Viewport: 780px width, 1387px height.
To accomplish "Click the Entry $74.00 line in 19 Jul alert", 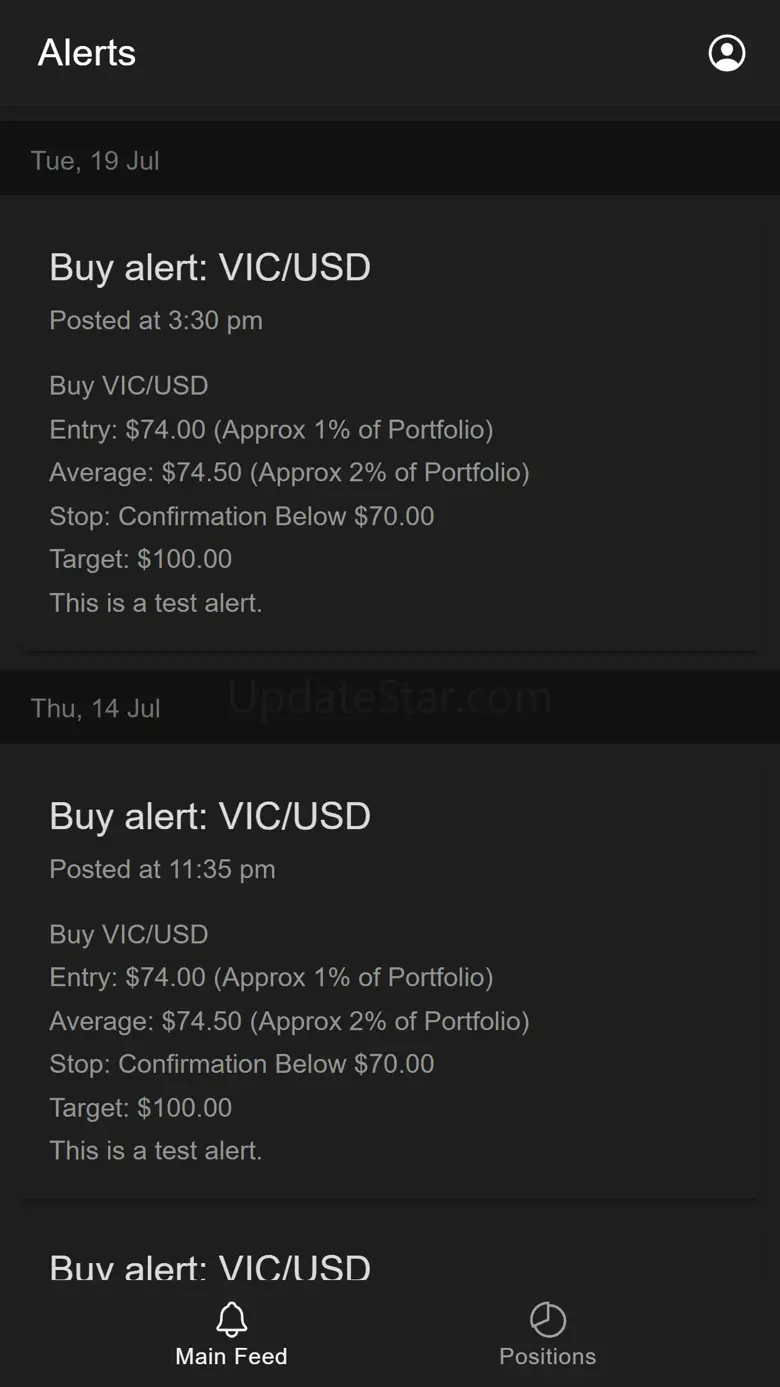I will [271, 430].
